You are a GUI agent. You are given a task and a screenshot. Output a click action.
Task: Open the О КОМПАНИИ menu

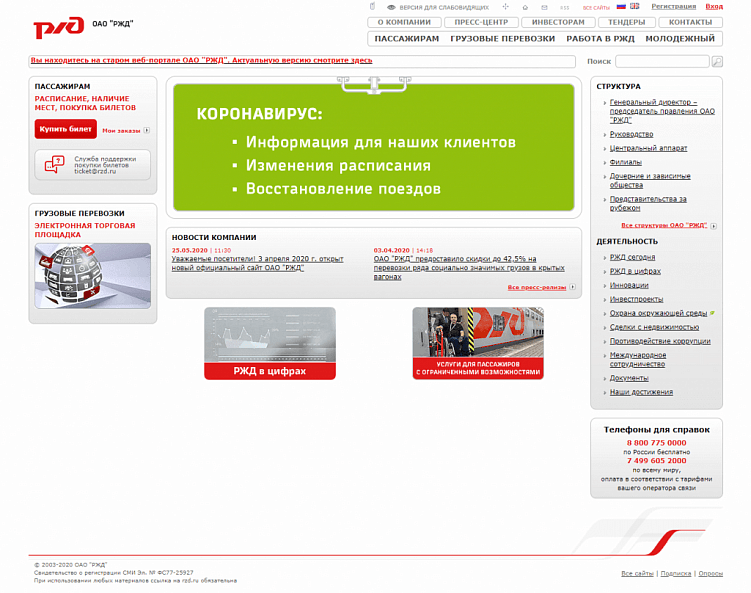coord(404,22)
